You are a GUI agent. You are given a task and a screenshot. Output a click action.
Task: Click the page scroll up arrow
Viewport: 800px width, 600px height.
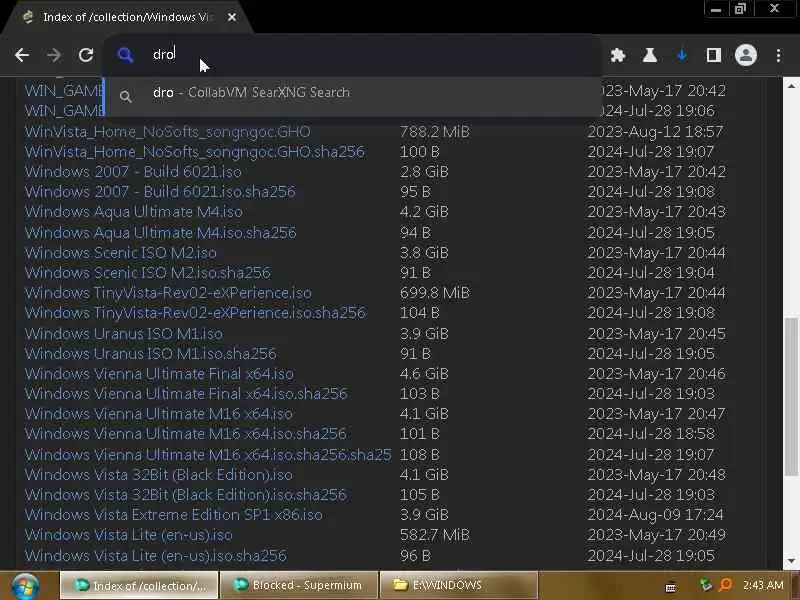tap(791, 86)
